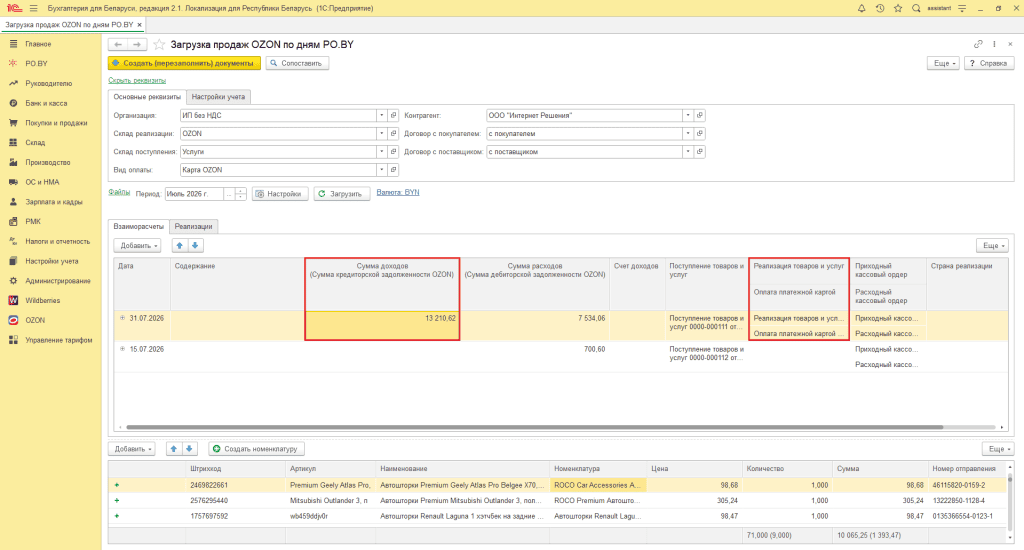Open OZON sidebar section

[x=35, y=320]
